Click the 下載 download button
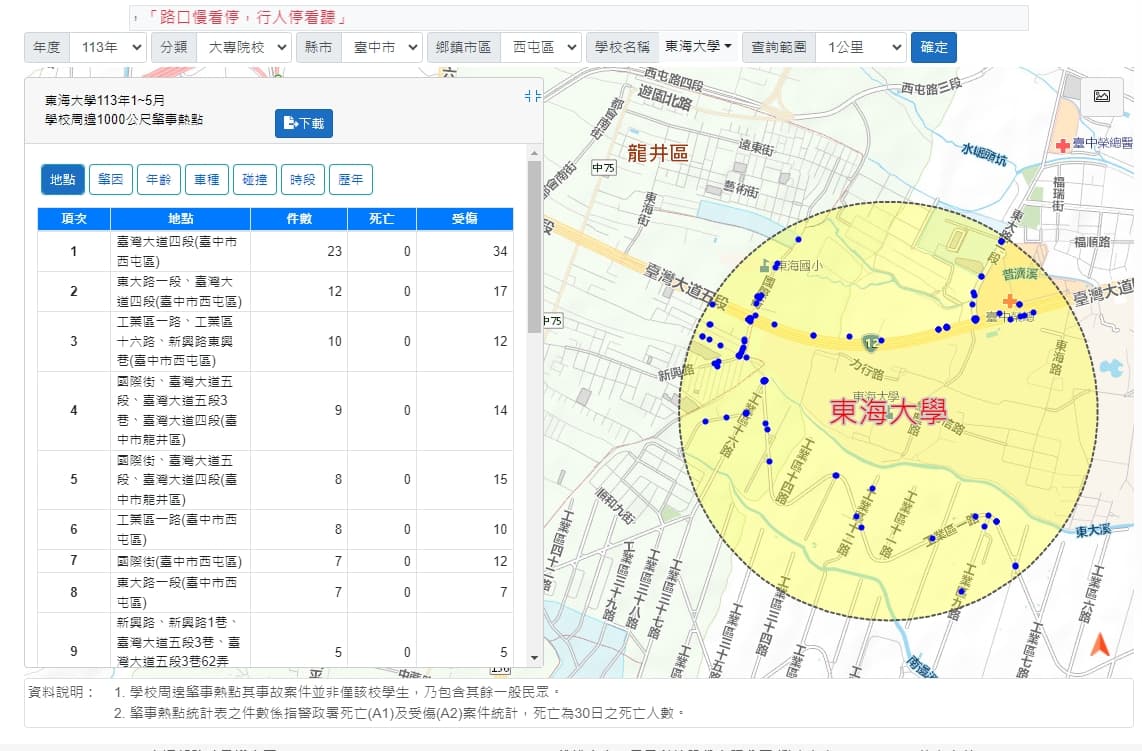 [x=304, y=123]
